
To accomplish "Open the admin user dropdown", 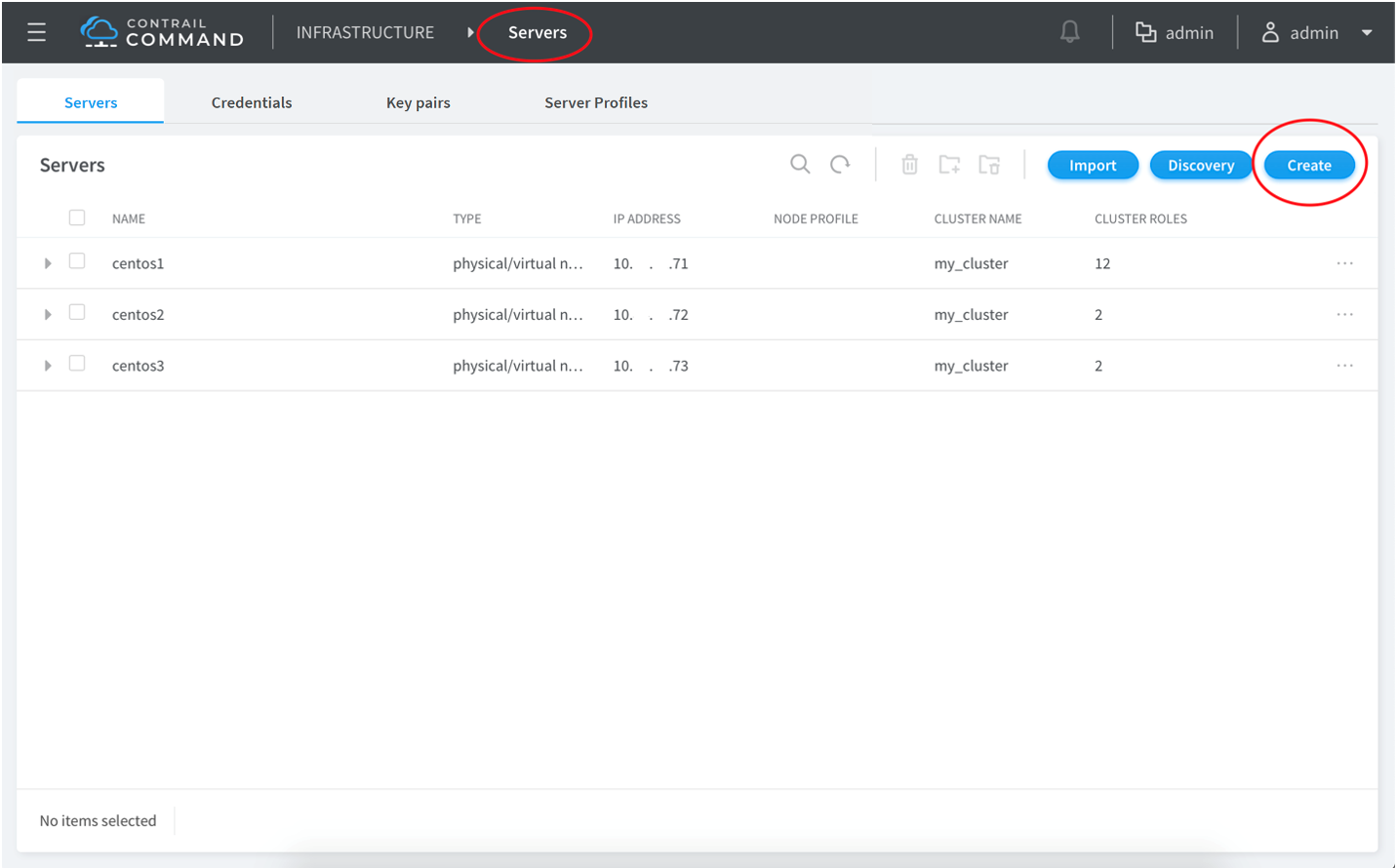I will coord(1319,32).
